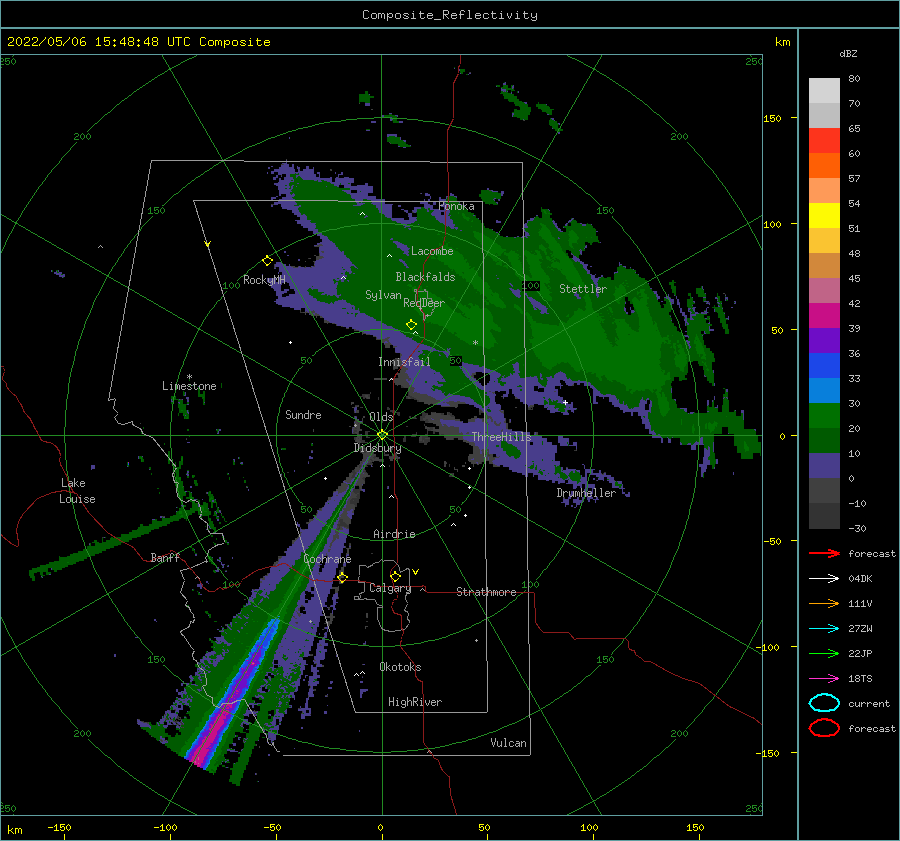This screenshot has width=900, height=841.
Task: Click the Vulcan town label
Action: pyautogui.click(x=508, y=743)
